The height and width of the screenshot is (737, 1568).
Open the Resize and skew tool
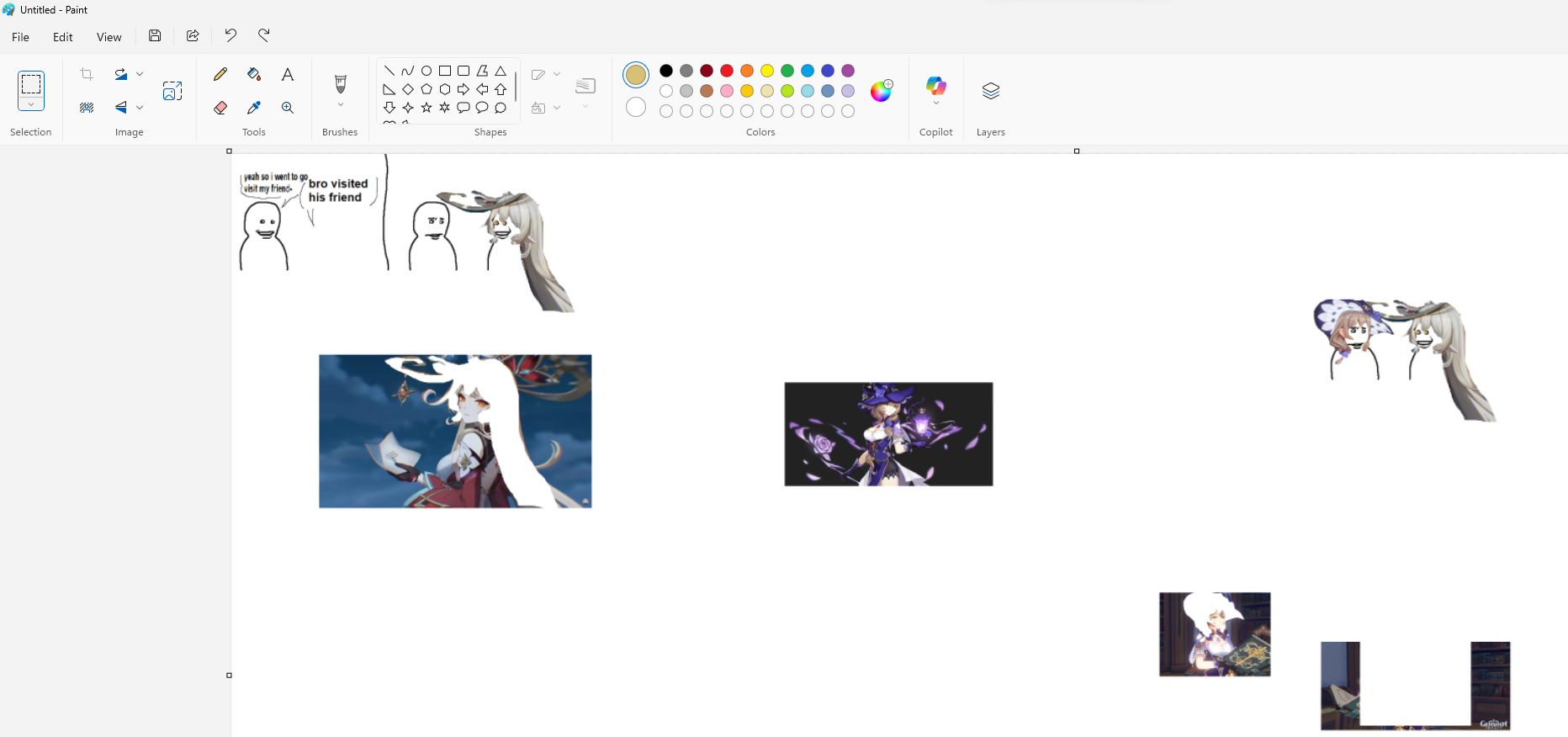pyautogui.click(x=172, y=91)
